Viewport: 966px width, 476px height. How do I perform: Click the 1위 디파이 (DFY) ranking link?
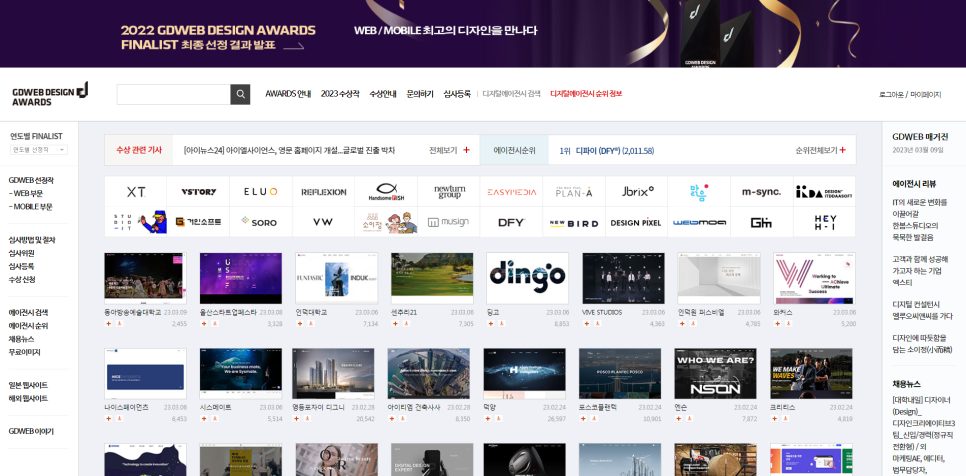[606, 150]
